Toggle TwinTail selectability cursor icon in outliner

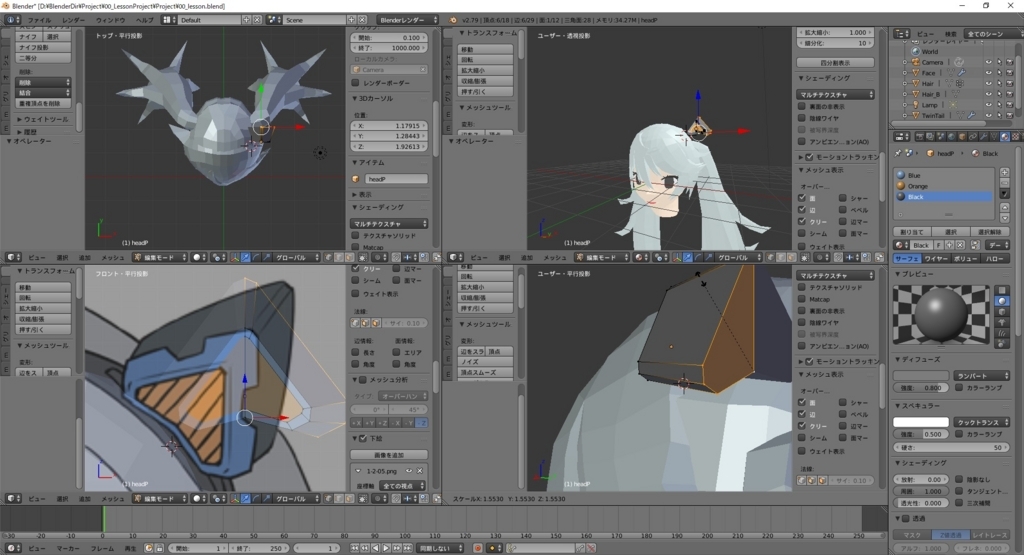[999, 116]
